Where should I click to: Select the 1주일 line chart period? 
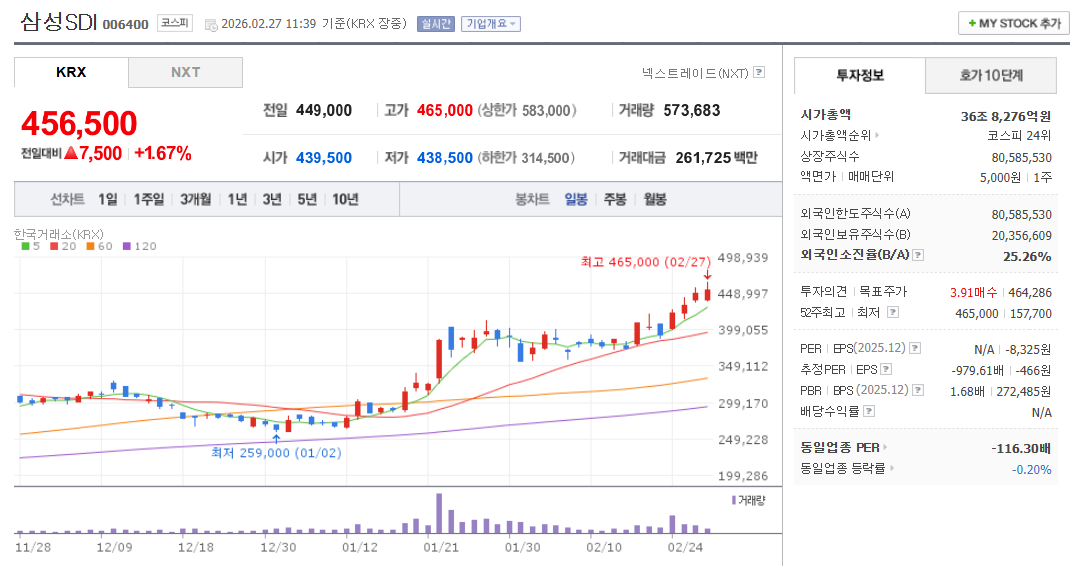[x=149, y=199]
